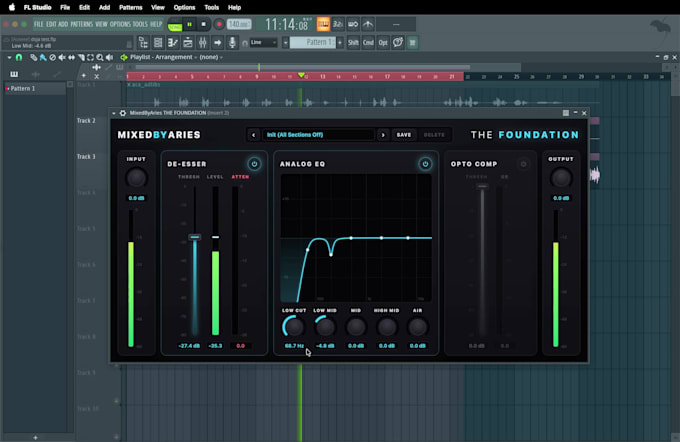Click the loop recording icon
This screenshot has width=680, height=442.
353,24
